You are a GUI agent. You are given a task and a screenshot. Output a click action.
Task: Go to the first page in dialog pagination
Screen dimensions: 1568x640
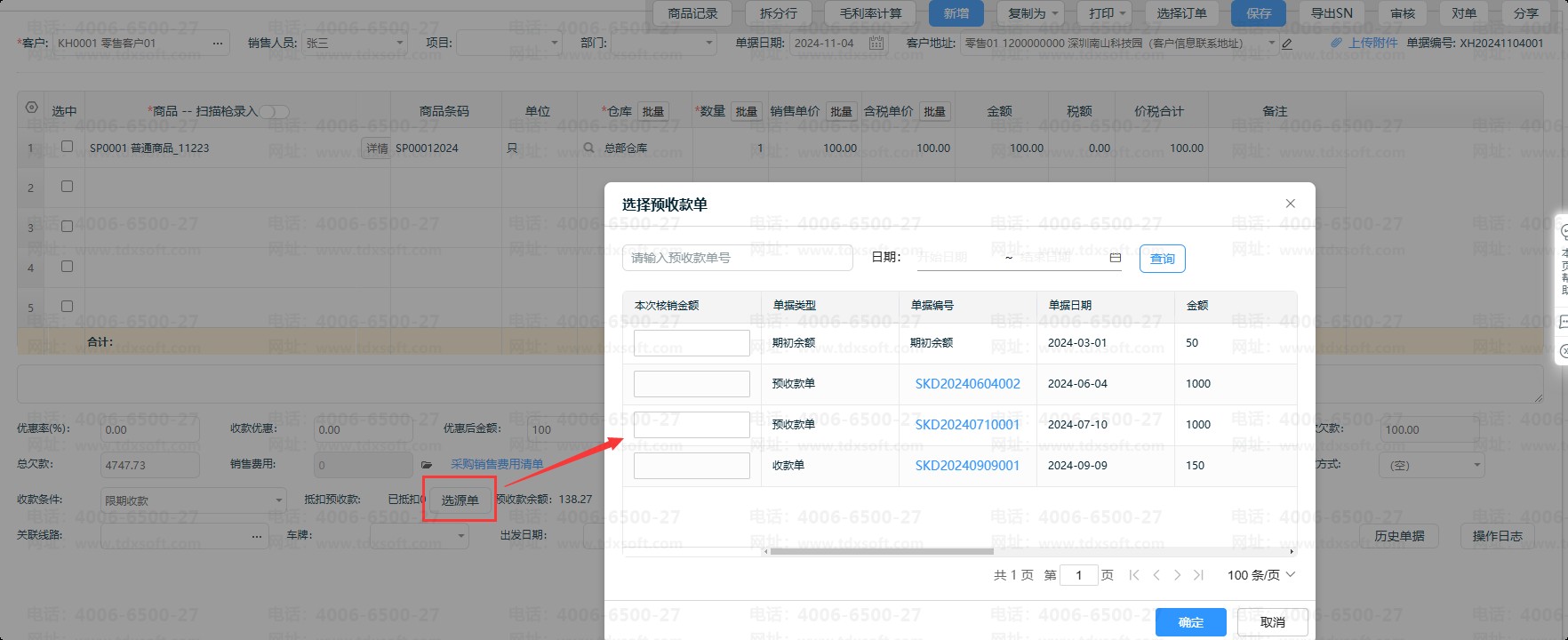tap(1134, 575)
